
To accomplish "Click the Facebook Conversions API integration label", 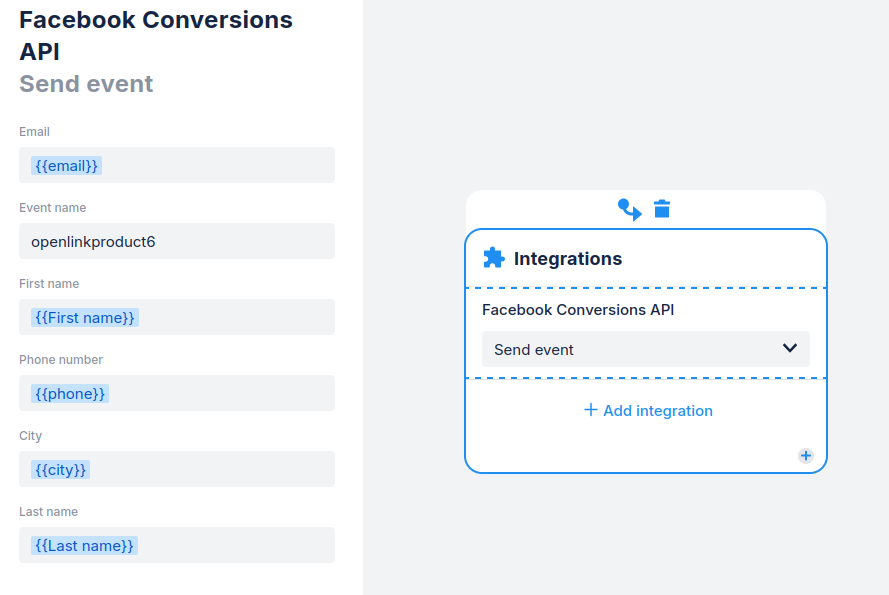I will [578, 310].
